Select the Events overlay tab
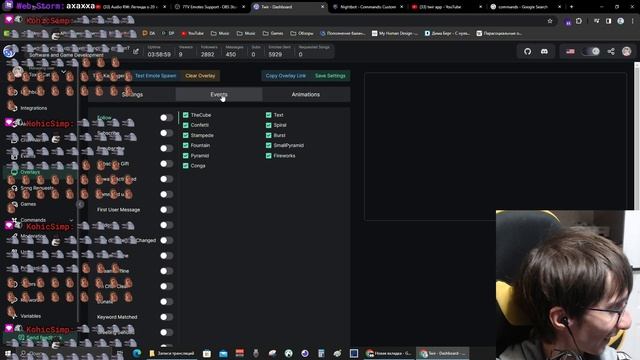640x360 pixels. 219,94
